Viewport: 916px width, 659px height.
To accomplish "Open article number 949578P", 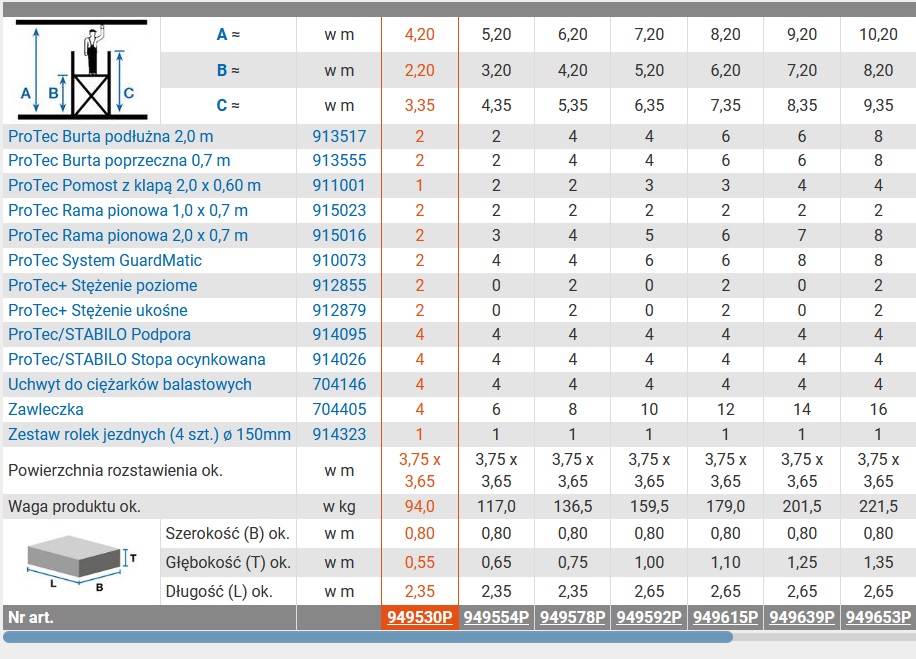I will coord(572,618).
